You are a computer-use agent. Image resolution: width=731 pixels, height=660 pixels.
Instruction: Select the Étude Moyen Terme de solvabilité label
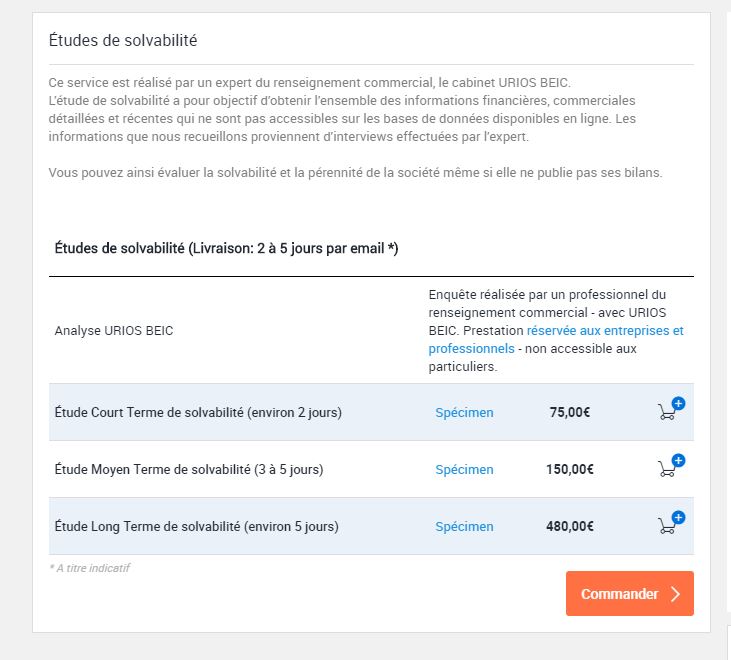pos(189,469)
